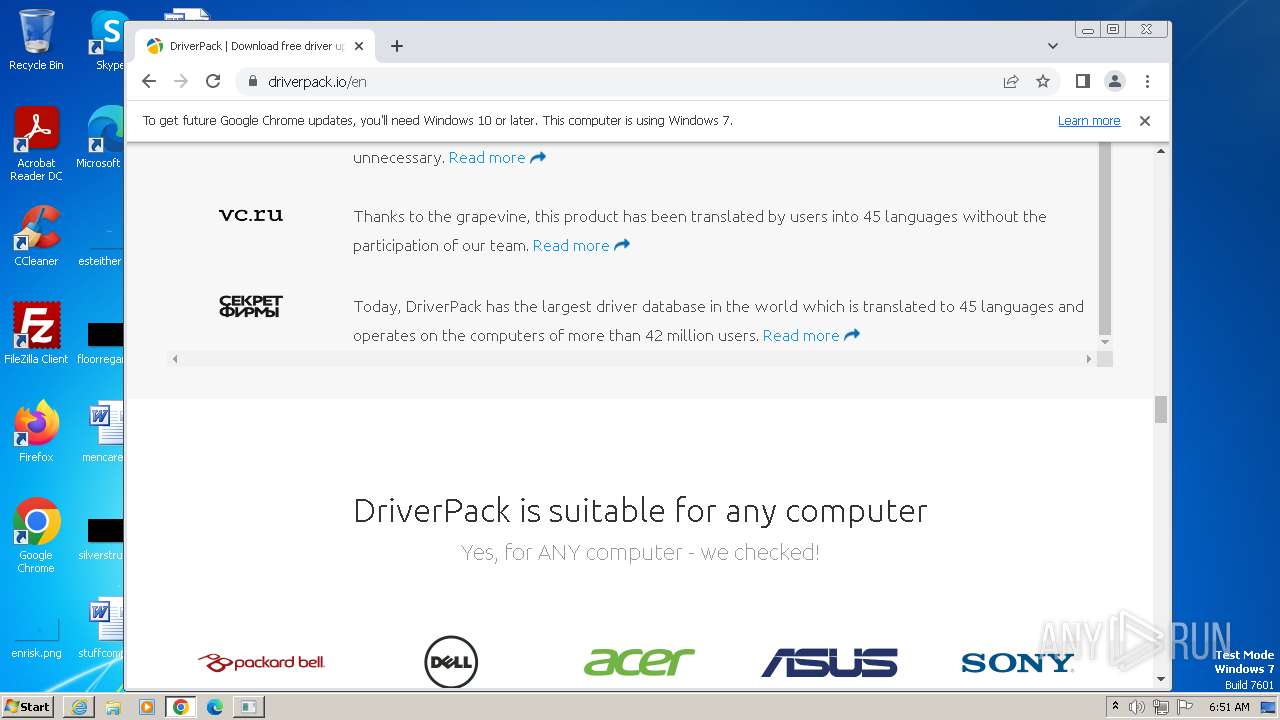Image resolution: width=1280 pixels, height=720 pixels.
Task: Dismiss the Chrome update infobar
Action: coord(1145,120)
